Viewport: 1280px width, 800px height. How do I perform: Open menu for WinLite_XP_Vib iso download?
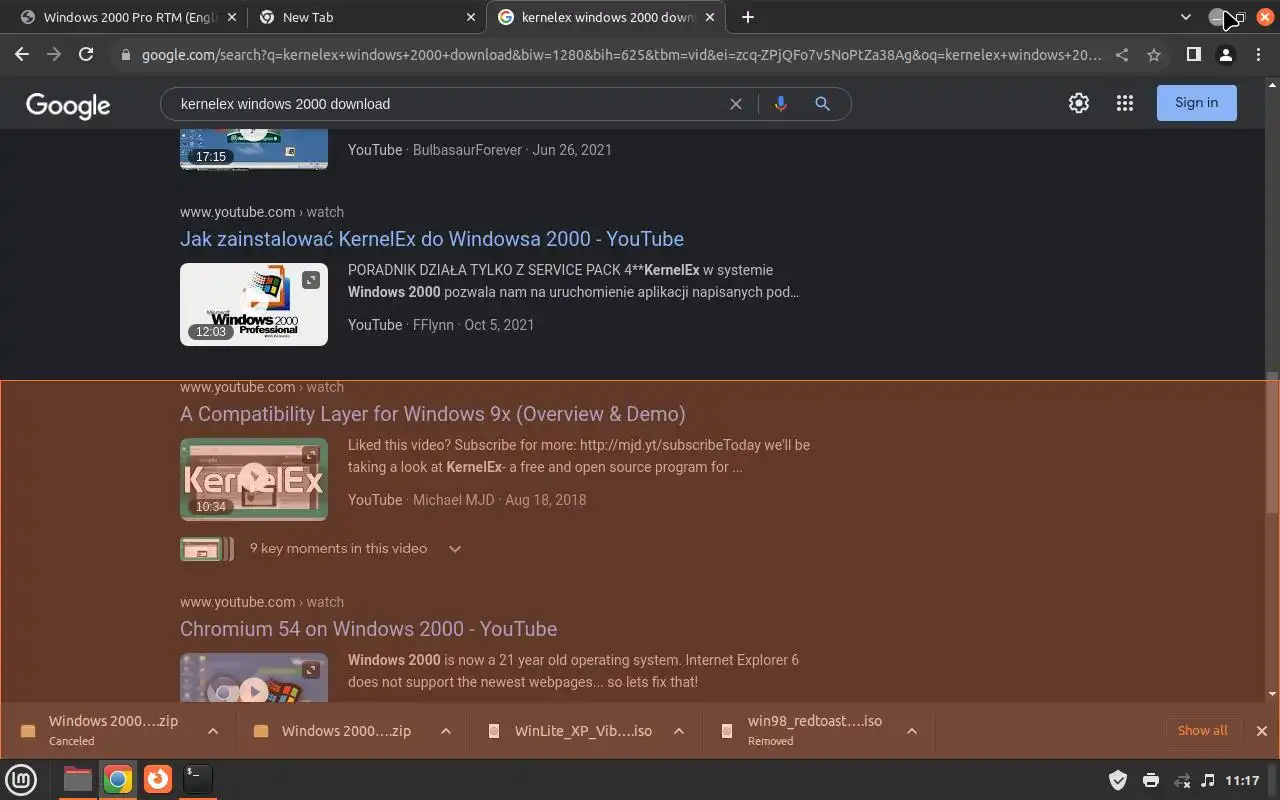(x=679, y=731)
